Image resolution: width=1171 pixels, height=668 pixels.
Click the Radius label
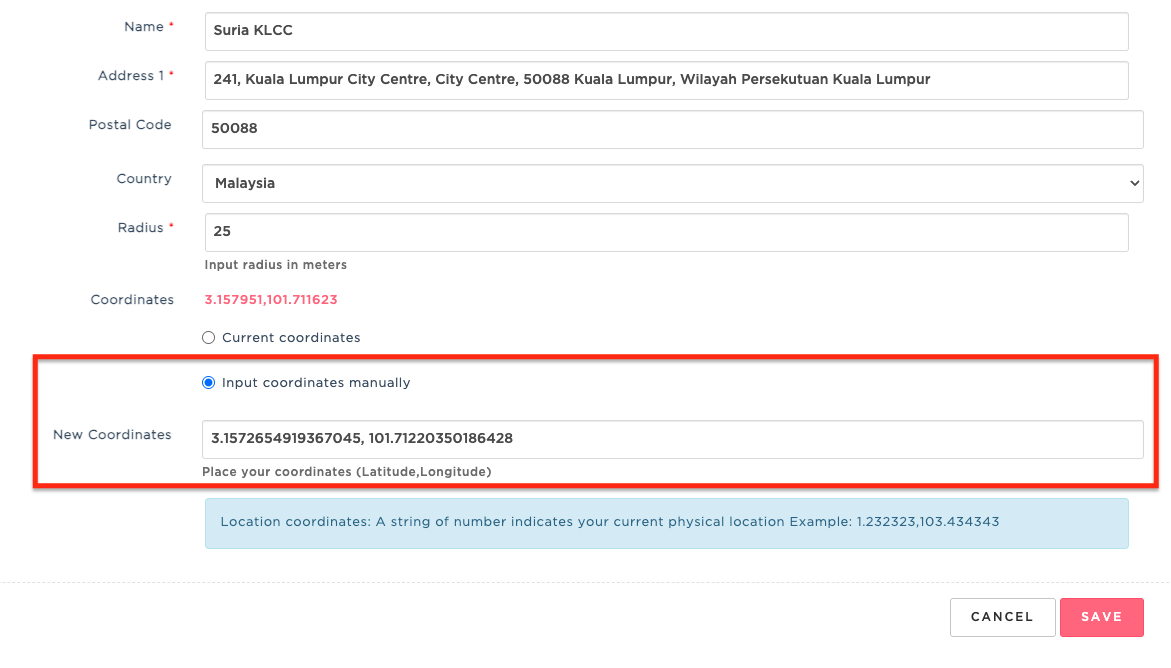140,228
